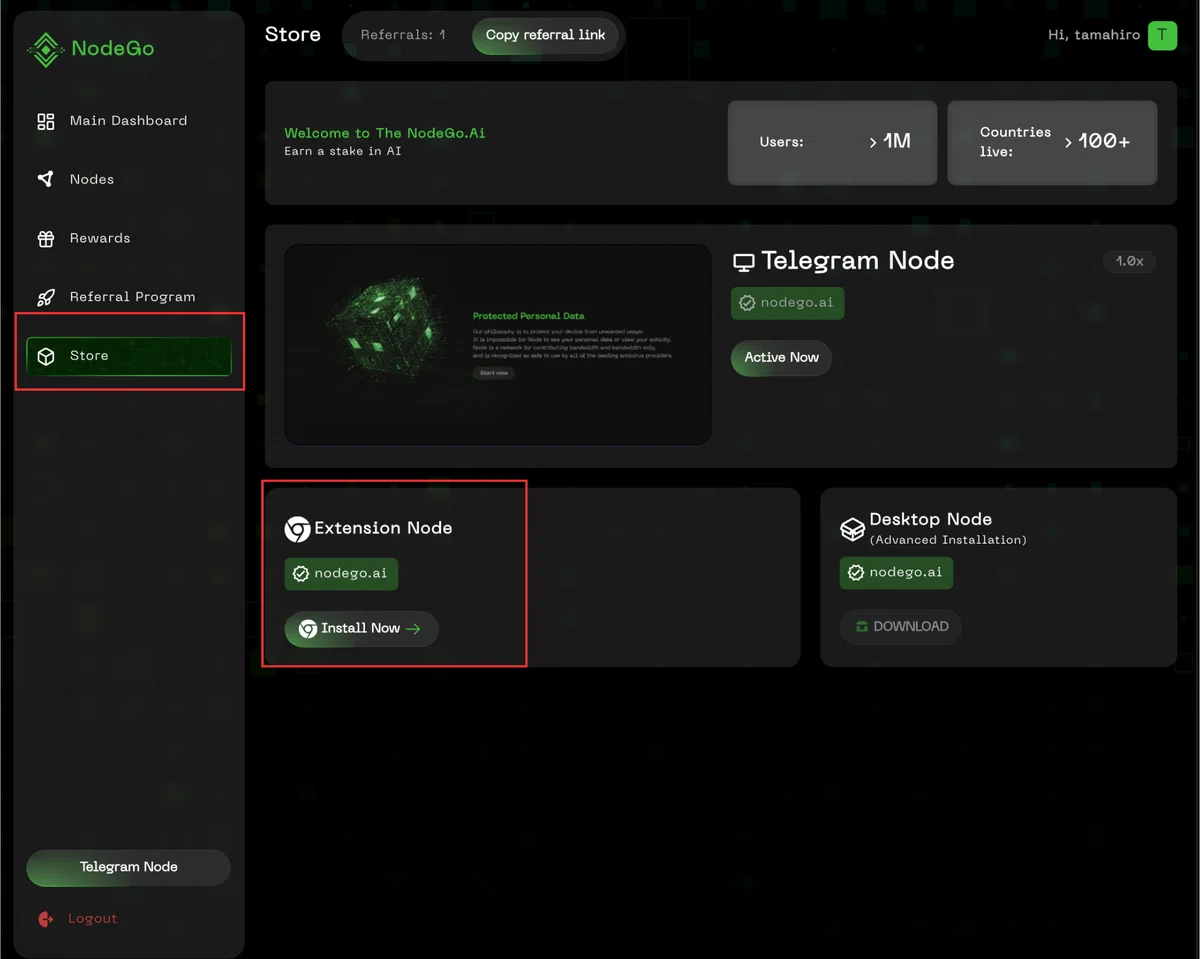Screen dimensions: 1200x959
Task: Click the 1.0x multiplier badge
Action: click(1130, 261)
